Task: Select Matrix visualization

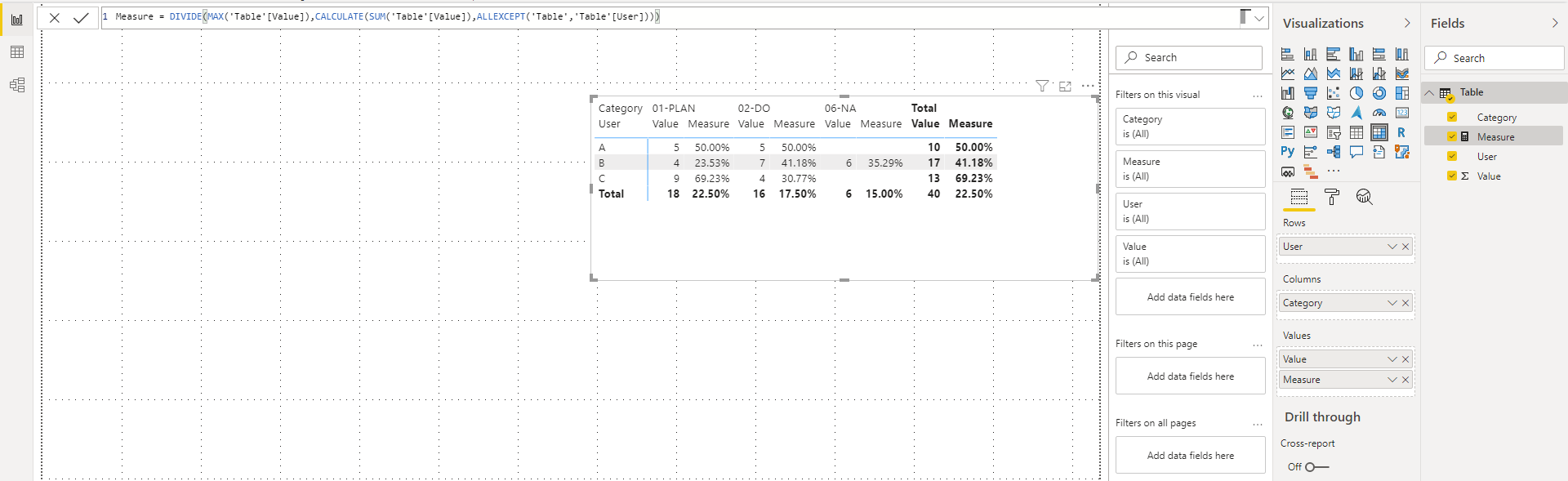Action: 1379,132
